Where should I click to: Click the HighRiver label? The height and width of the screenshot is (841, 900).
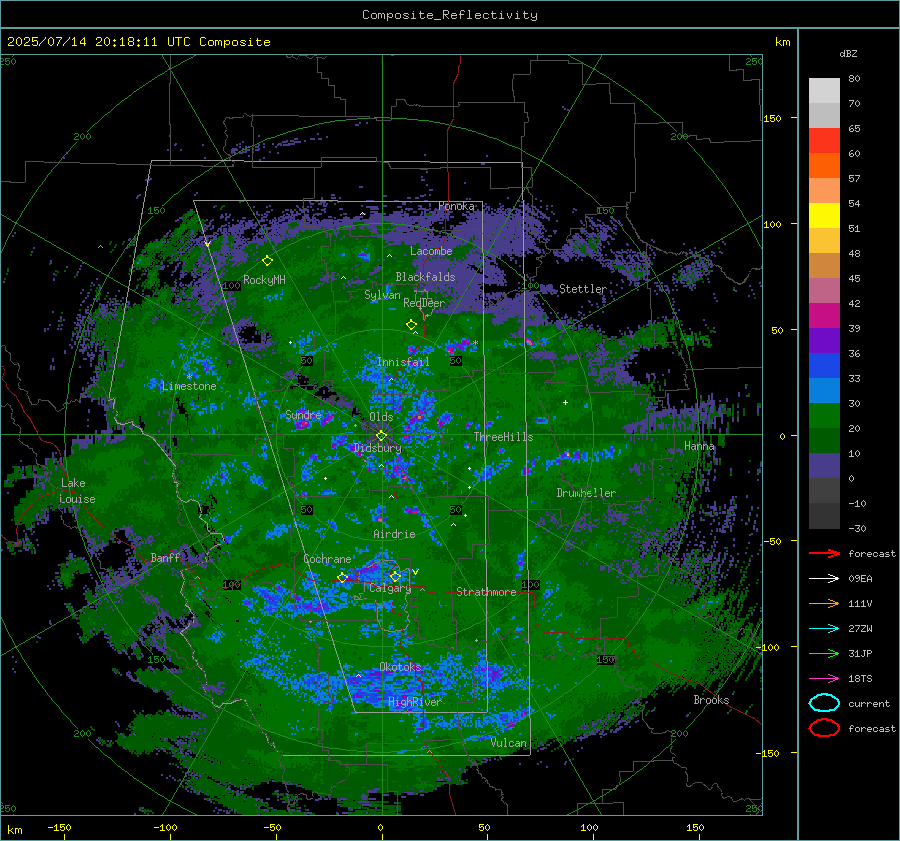pyautogui.click(x=414, y=702)
